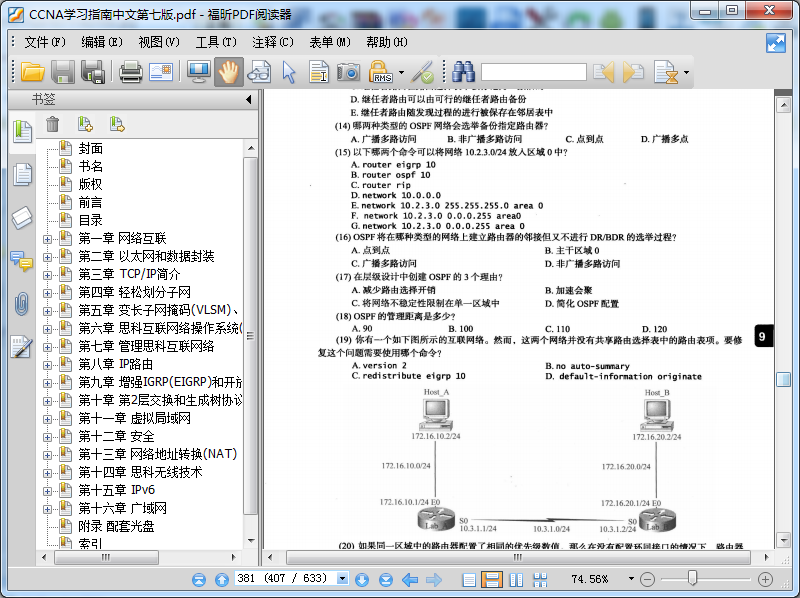Click zoom out minus button

point(647,580)
